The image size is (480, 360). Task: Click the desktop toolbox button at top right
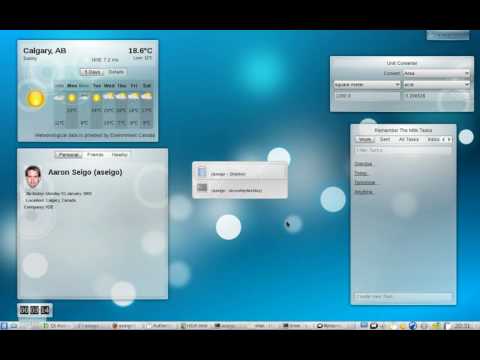(x=448, y=35)
